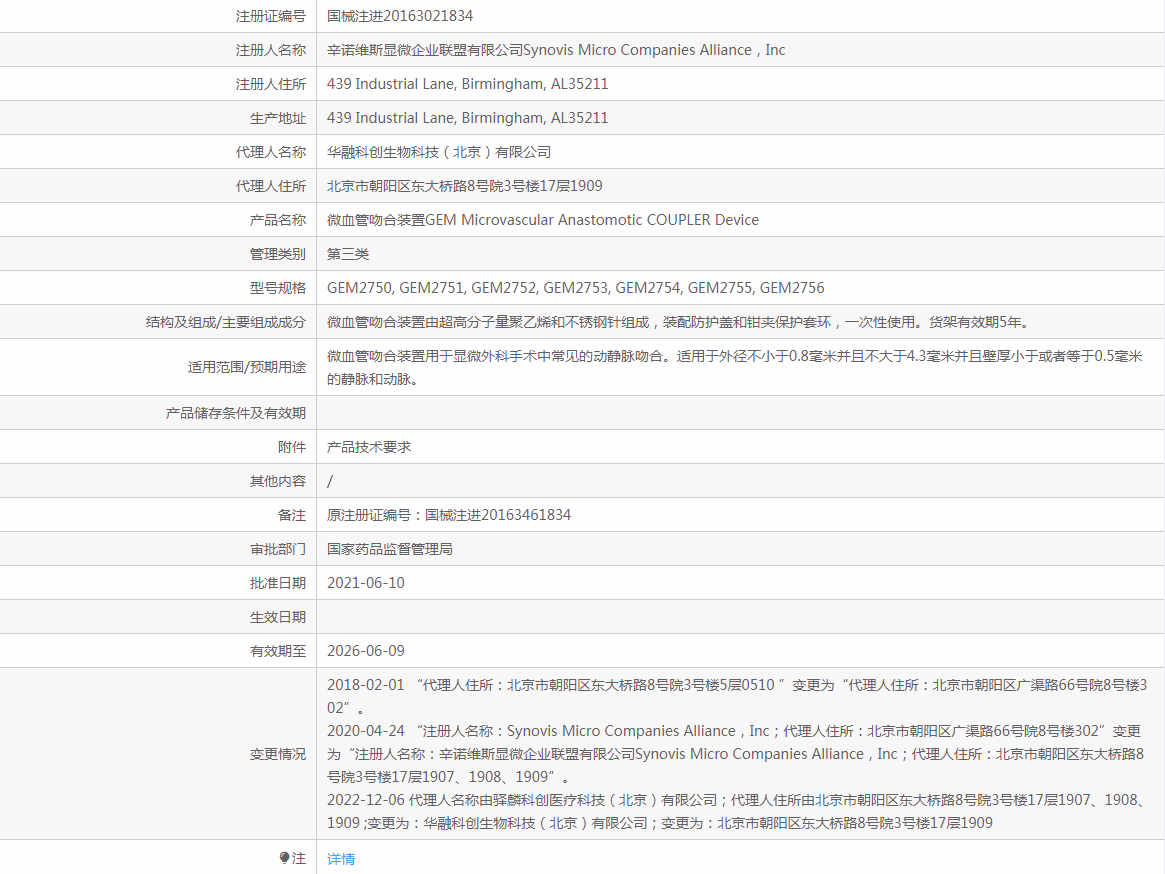
Task: Click the 适用范围/预期用途 label
Action: click(x=247, y=367)
